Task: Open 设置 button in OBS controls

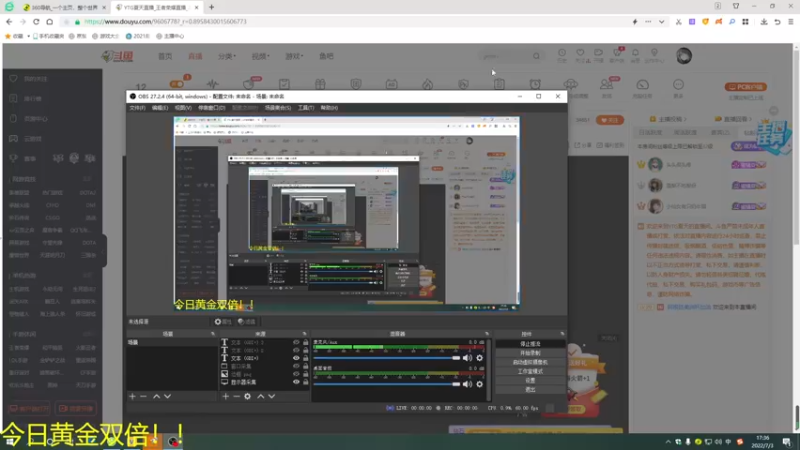Action: pos(530,381)
